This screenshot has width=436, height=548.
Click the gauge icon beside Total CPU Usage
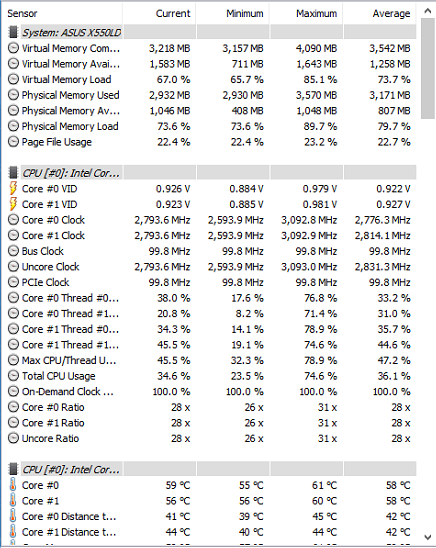[x=13, y=376]
